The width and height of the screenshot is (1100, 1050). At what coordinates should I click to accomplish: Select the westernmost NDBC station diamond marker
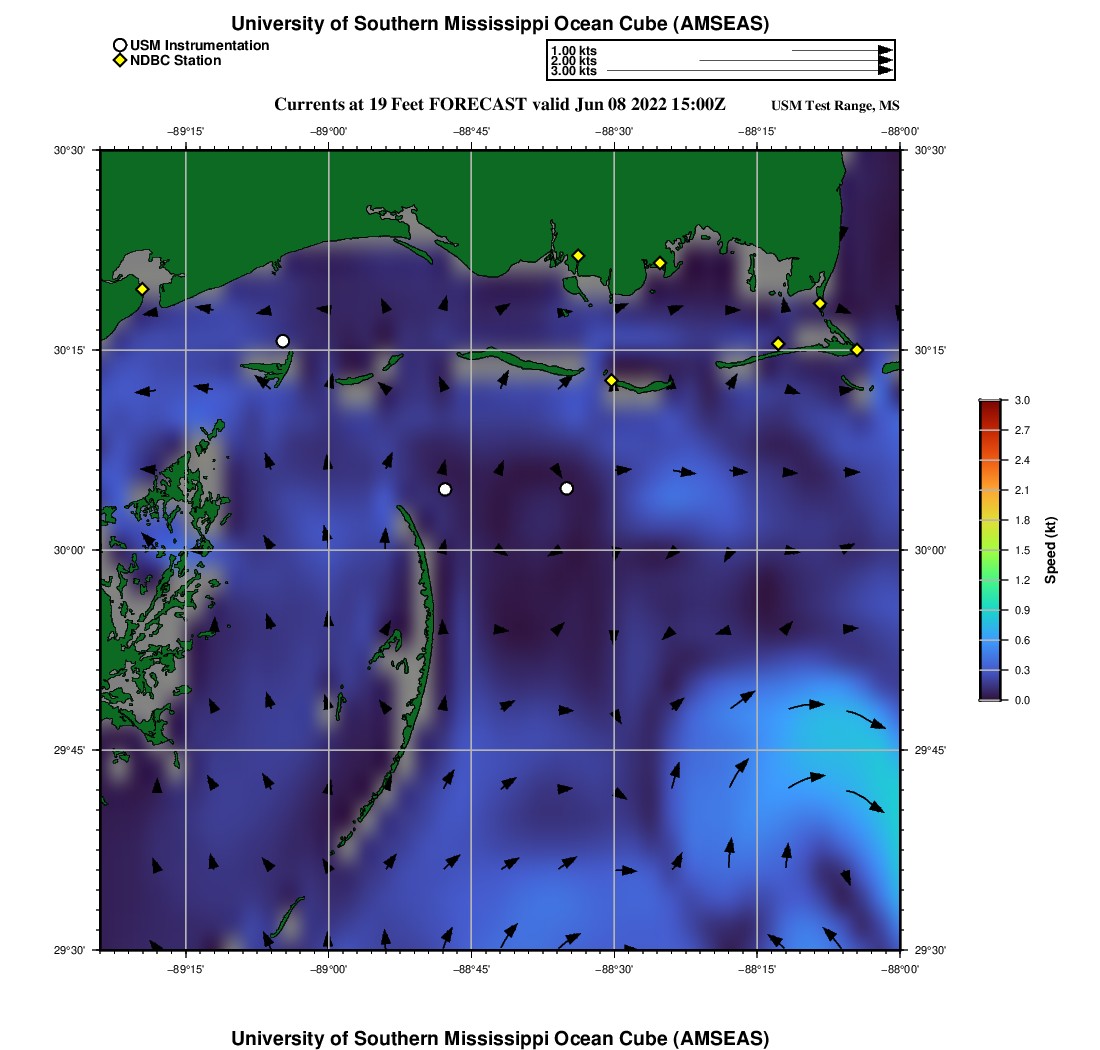(x=142, y=289)
